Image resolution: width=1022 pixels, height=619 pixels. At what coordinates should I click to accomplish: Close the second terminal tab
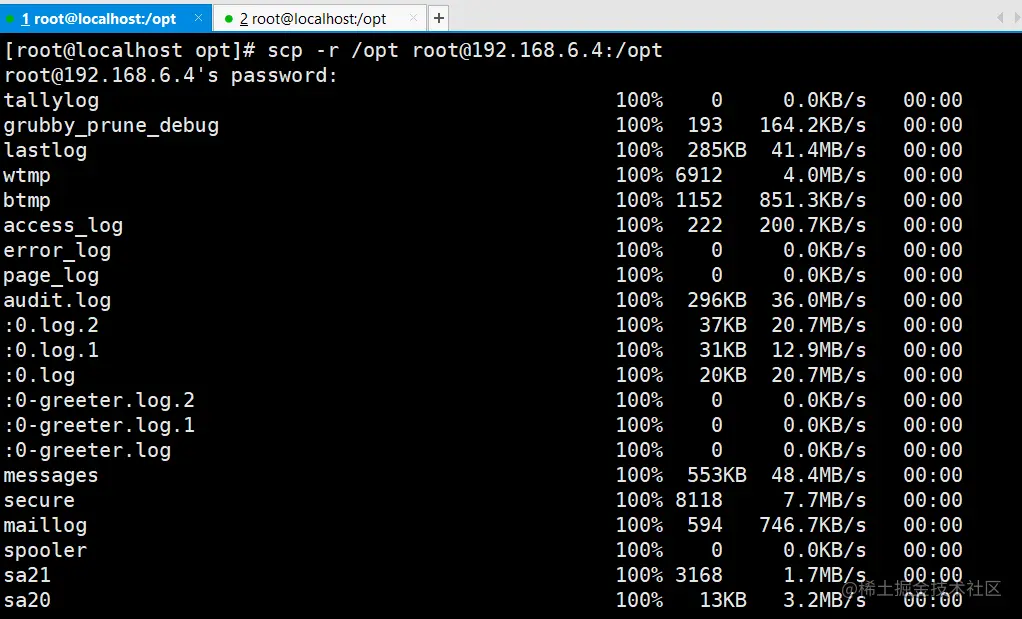413,18
